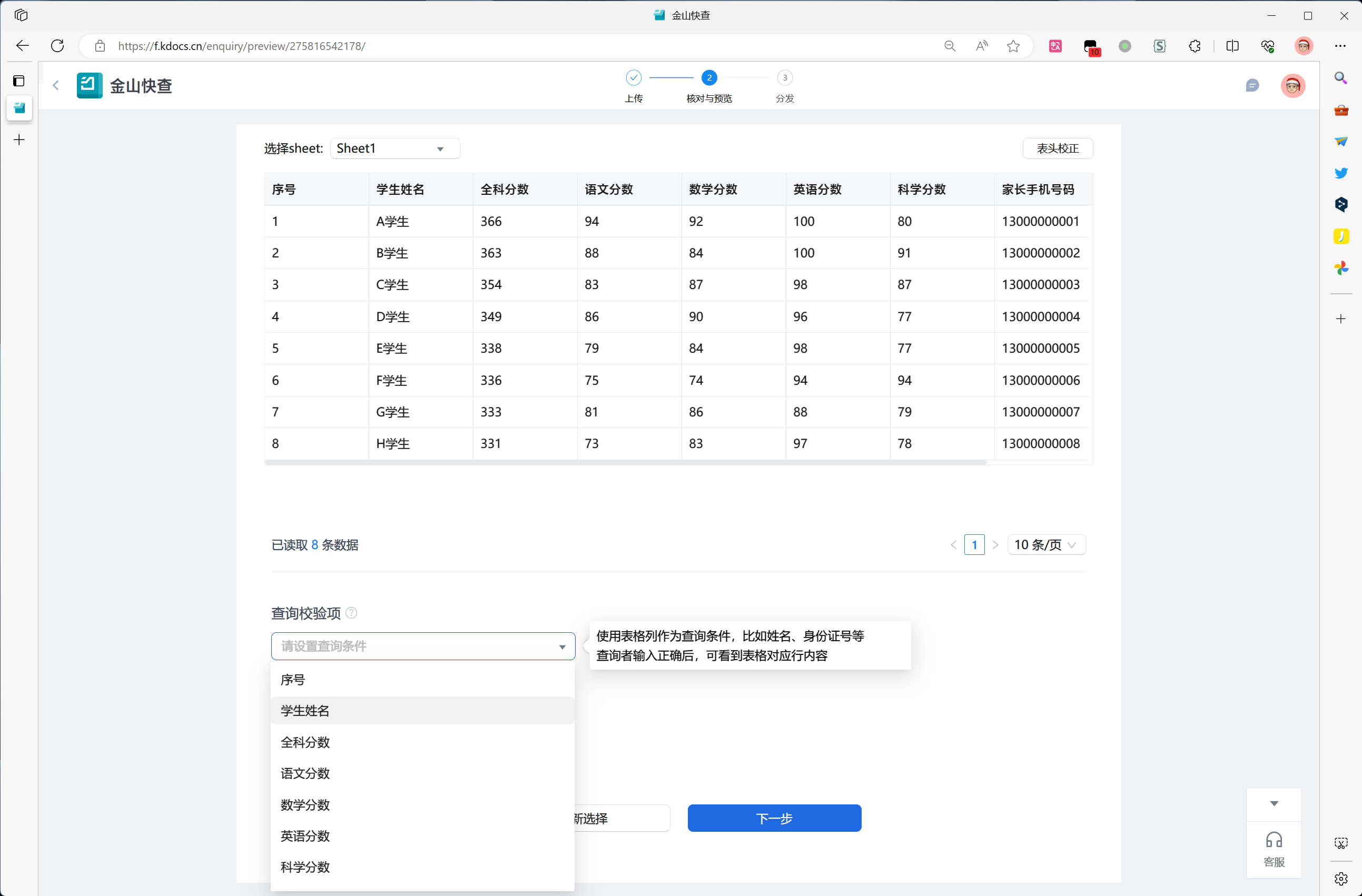Select 学生姓名 from the dropdown list

pos(422,711)
